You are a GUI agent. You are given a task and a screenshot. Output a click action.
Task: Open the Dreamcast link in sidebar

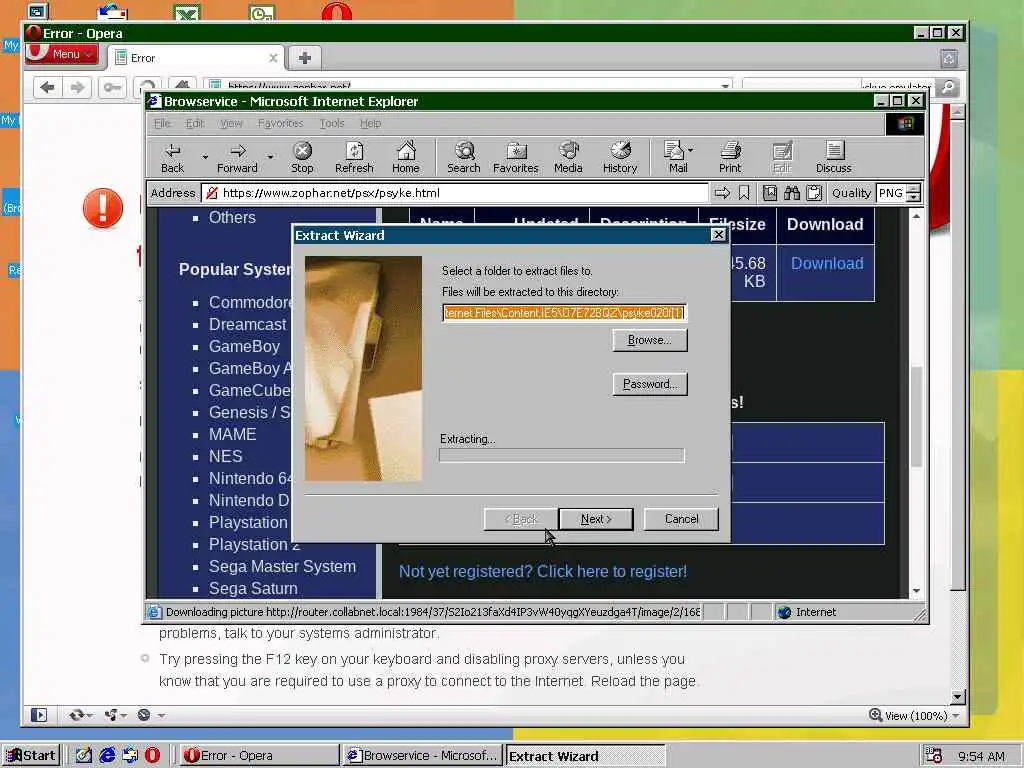(248, 325)
